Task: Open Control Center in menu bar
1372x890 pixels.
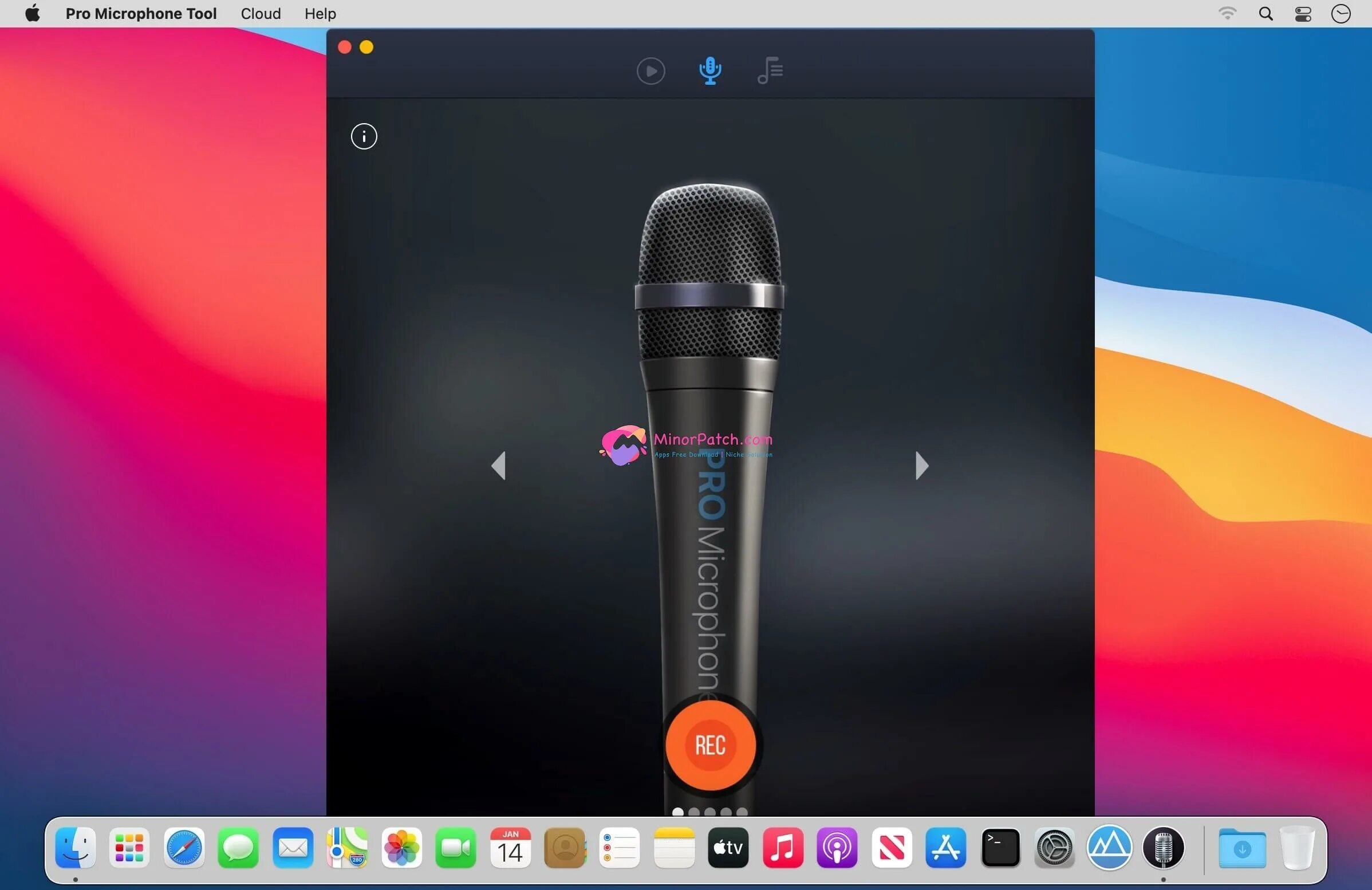Action: point(1303,13)
